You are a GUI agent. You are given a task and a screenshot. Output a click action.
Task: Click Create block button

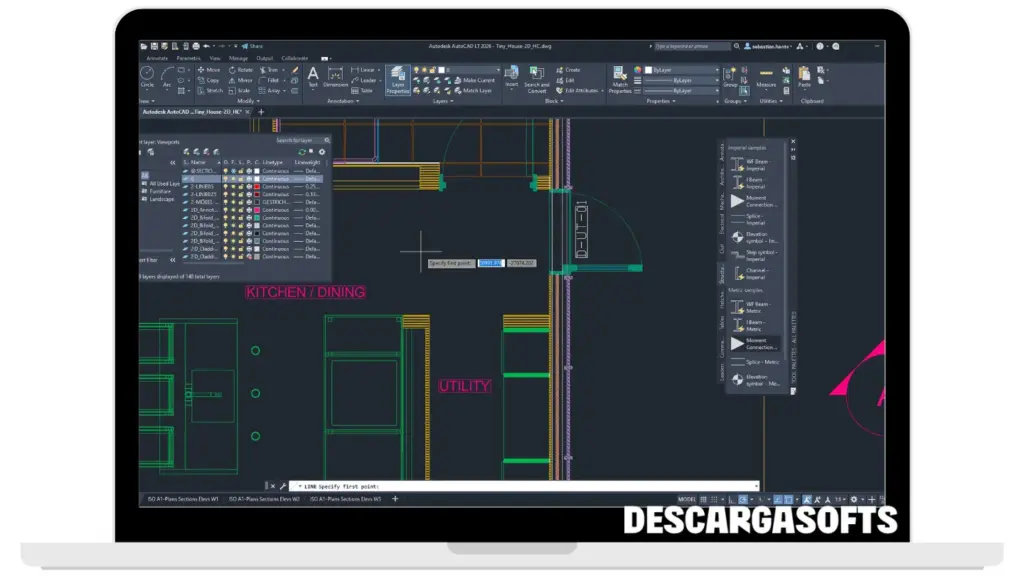[x=568, y=70]
